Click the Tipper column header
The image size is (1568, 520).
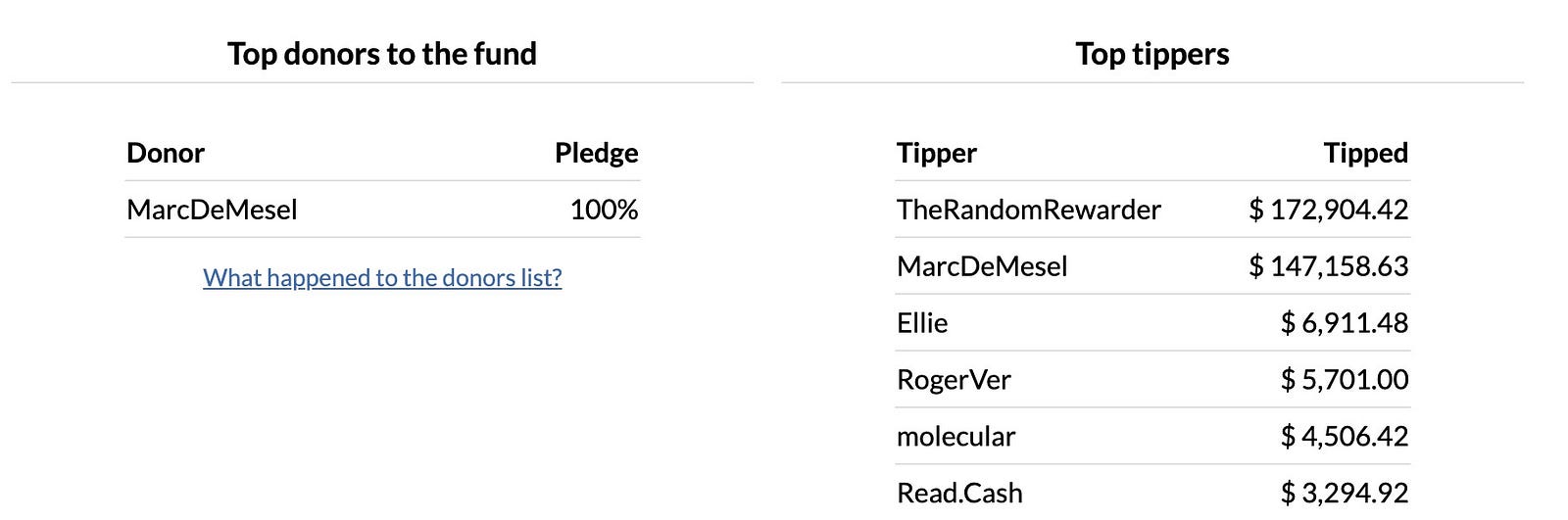coord(937,153)
